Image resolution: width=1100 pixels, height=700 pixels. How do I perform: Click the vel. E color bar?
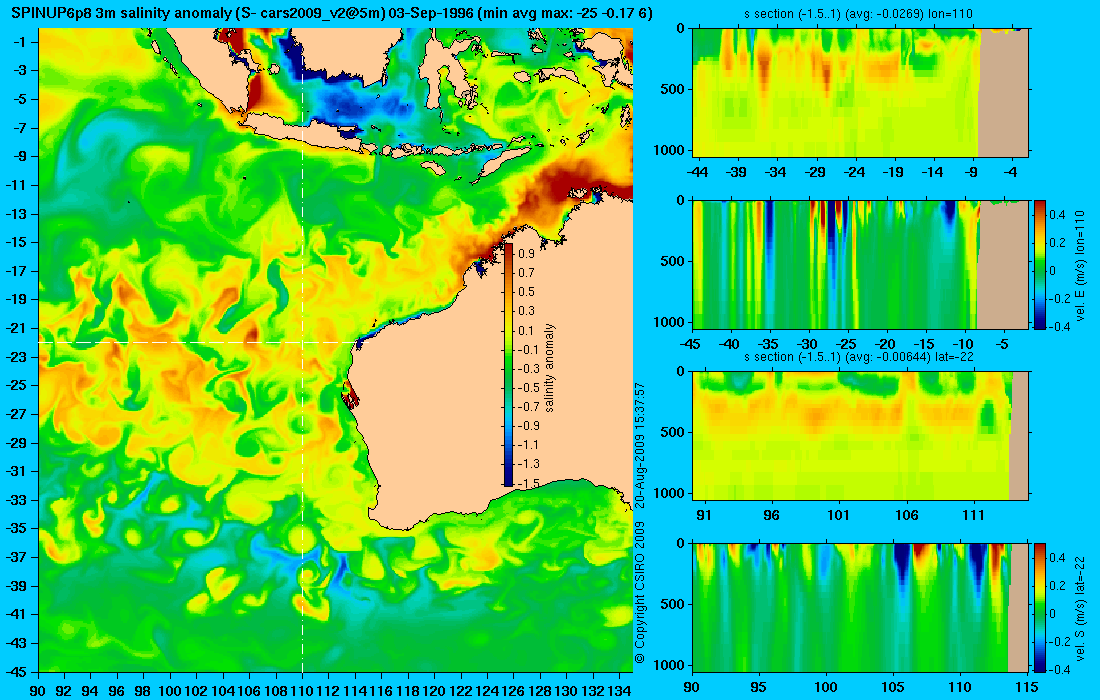[x=1039, y=264]
